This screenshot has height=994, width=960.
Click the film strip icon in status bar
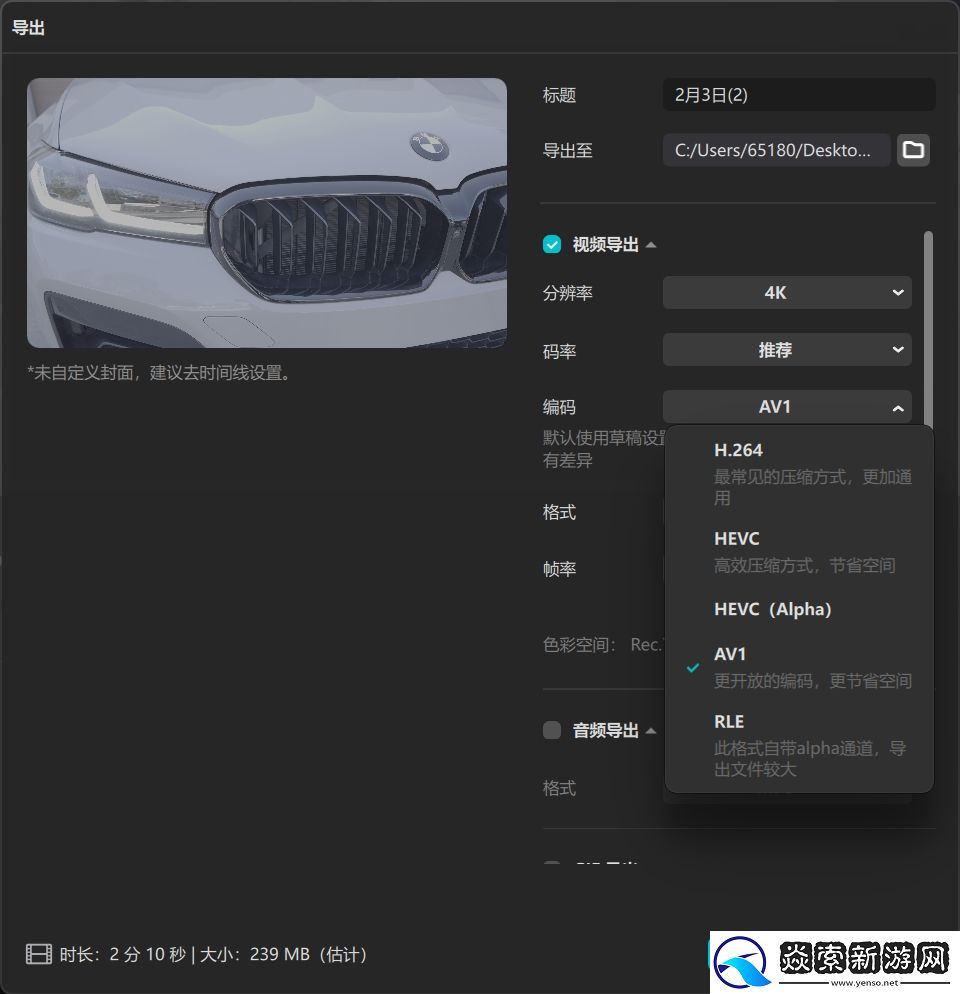pyautogui.click(x=37, y=953)
